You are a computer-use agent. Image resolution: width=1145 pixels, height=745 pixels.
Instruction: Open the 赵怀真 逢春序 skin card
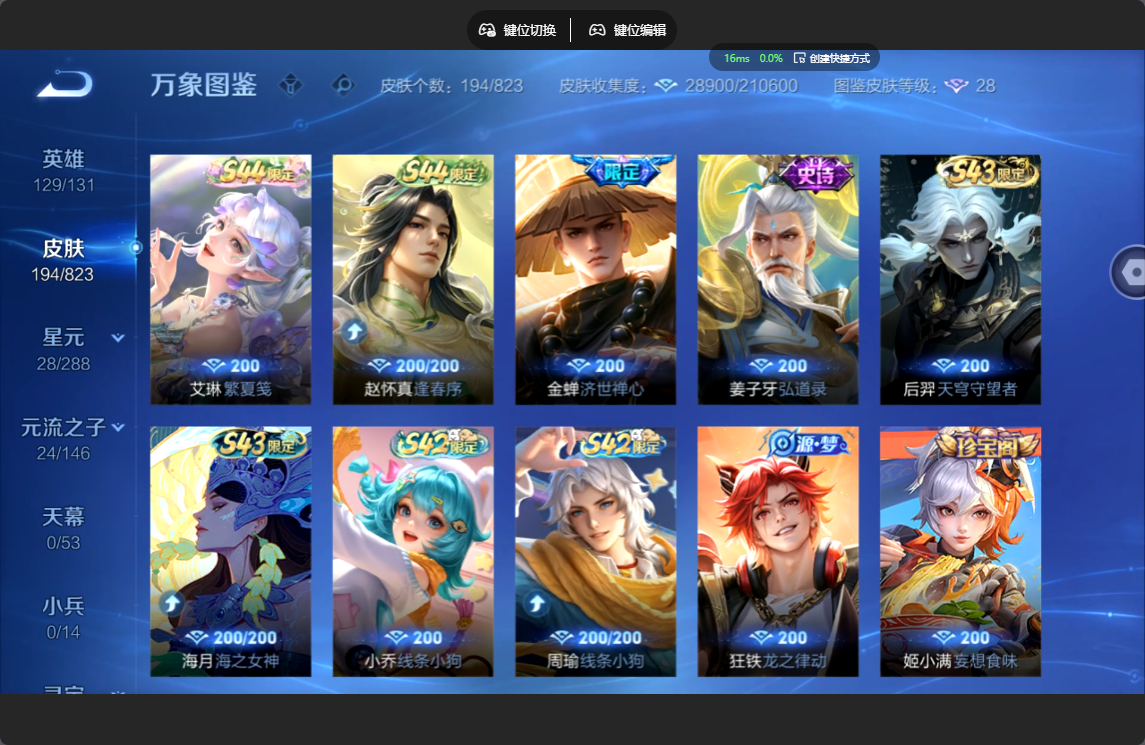pyautogui.click(x=413, y=279)
